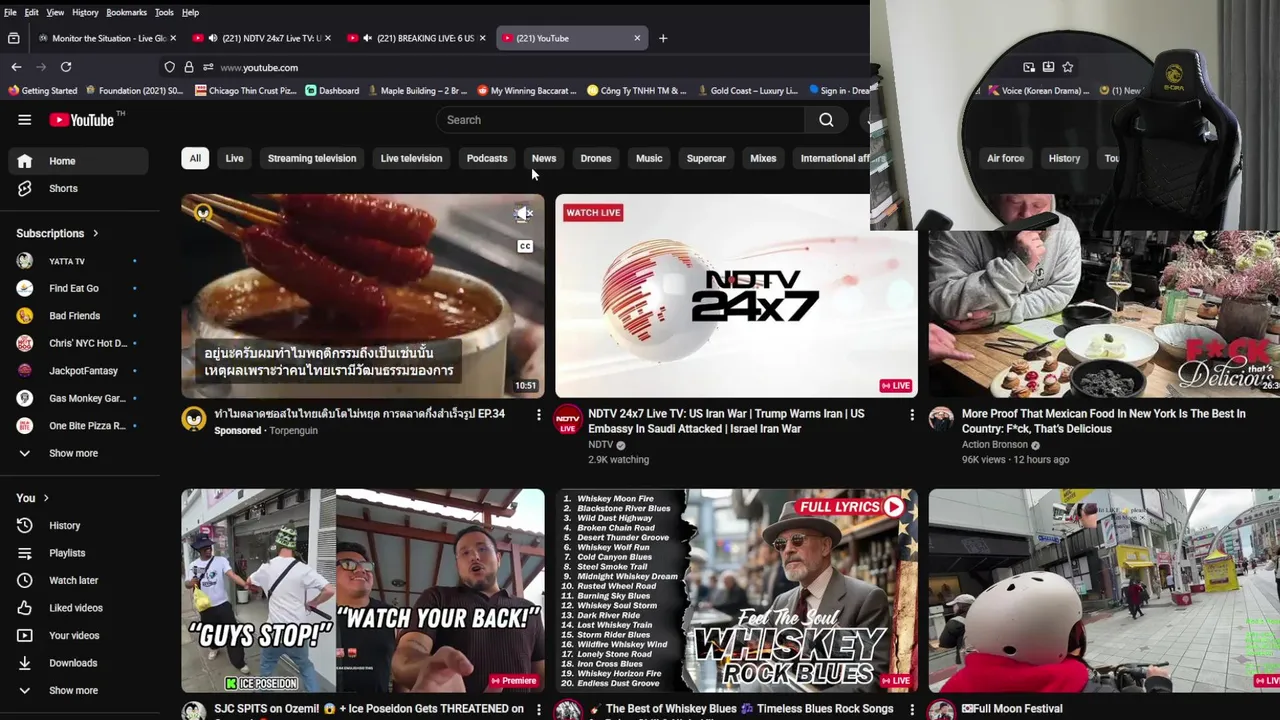Open the More Proof That Mexican Food video title

coord(1103,421)
